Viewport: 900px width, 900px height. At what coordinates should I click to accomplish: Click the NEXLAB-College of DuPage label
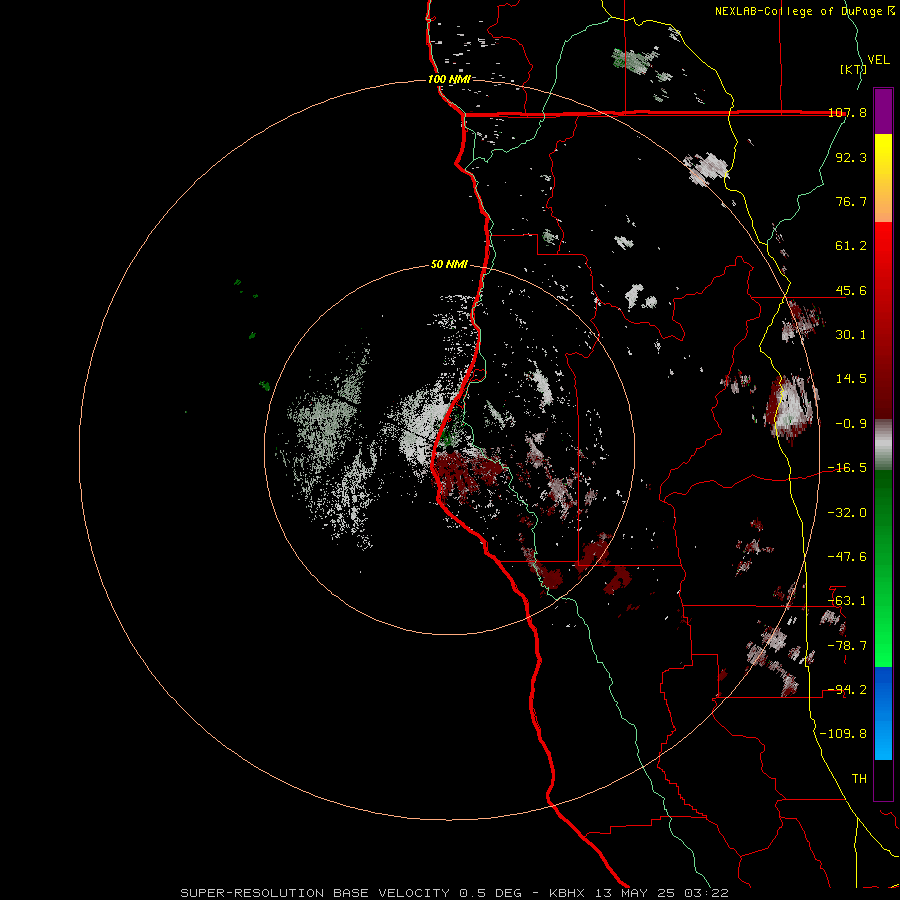[x=800, y=11]
